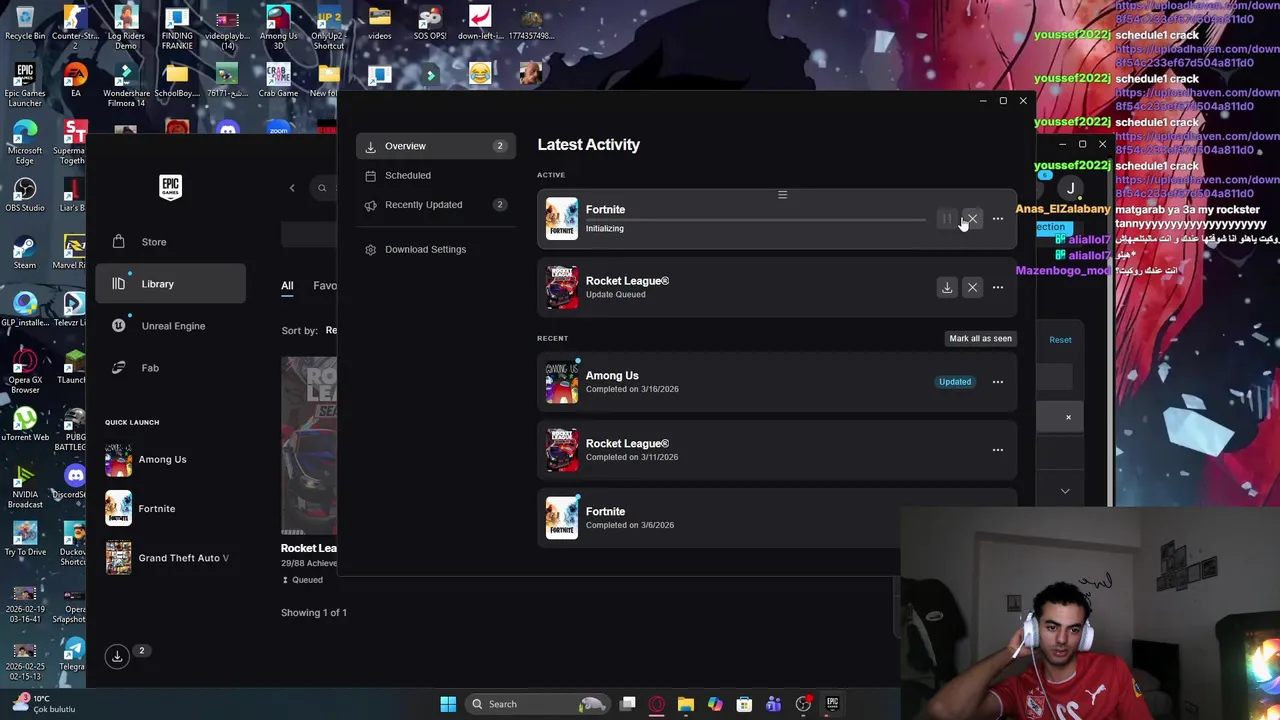Viewport: 1280px width, 720px height.
Task: Launch Grand Theft Auto V from Quick Launch
Action: coord(168,558)
